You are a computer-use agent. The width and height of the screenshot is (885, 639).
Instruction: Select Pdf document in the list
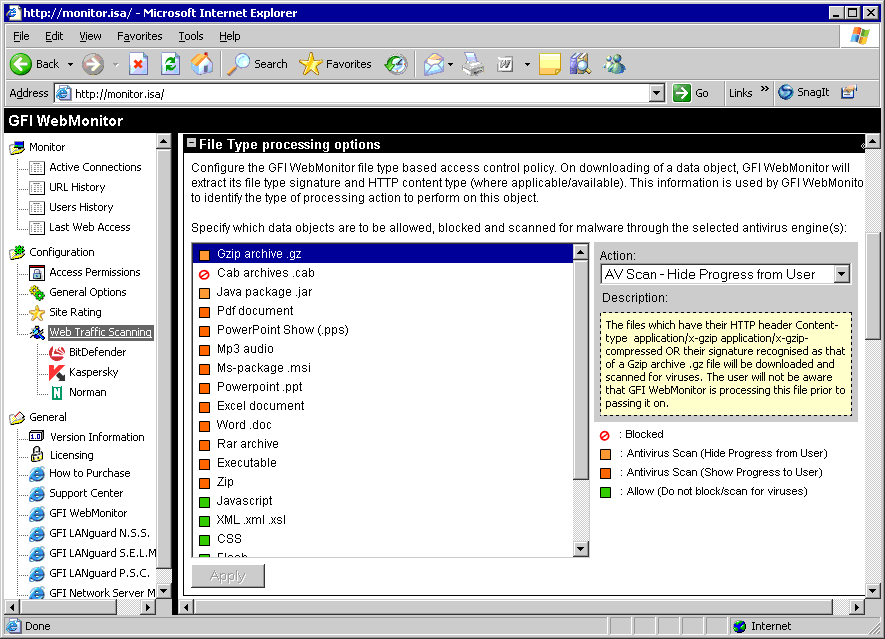[x=383, y=311]
